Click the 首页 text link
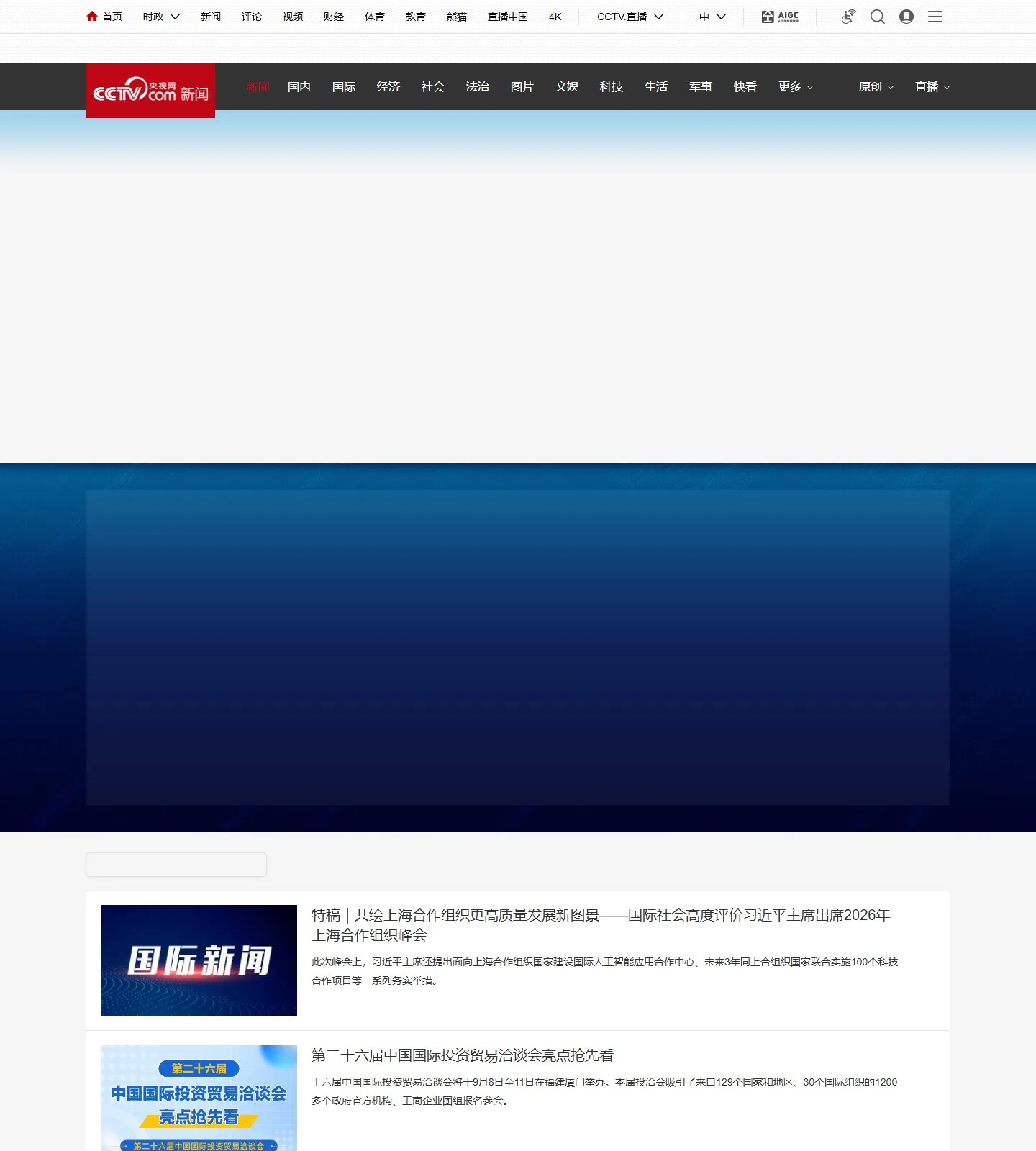 coord(112,17)
